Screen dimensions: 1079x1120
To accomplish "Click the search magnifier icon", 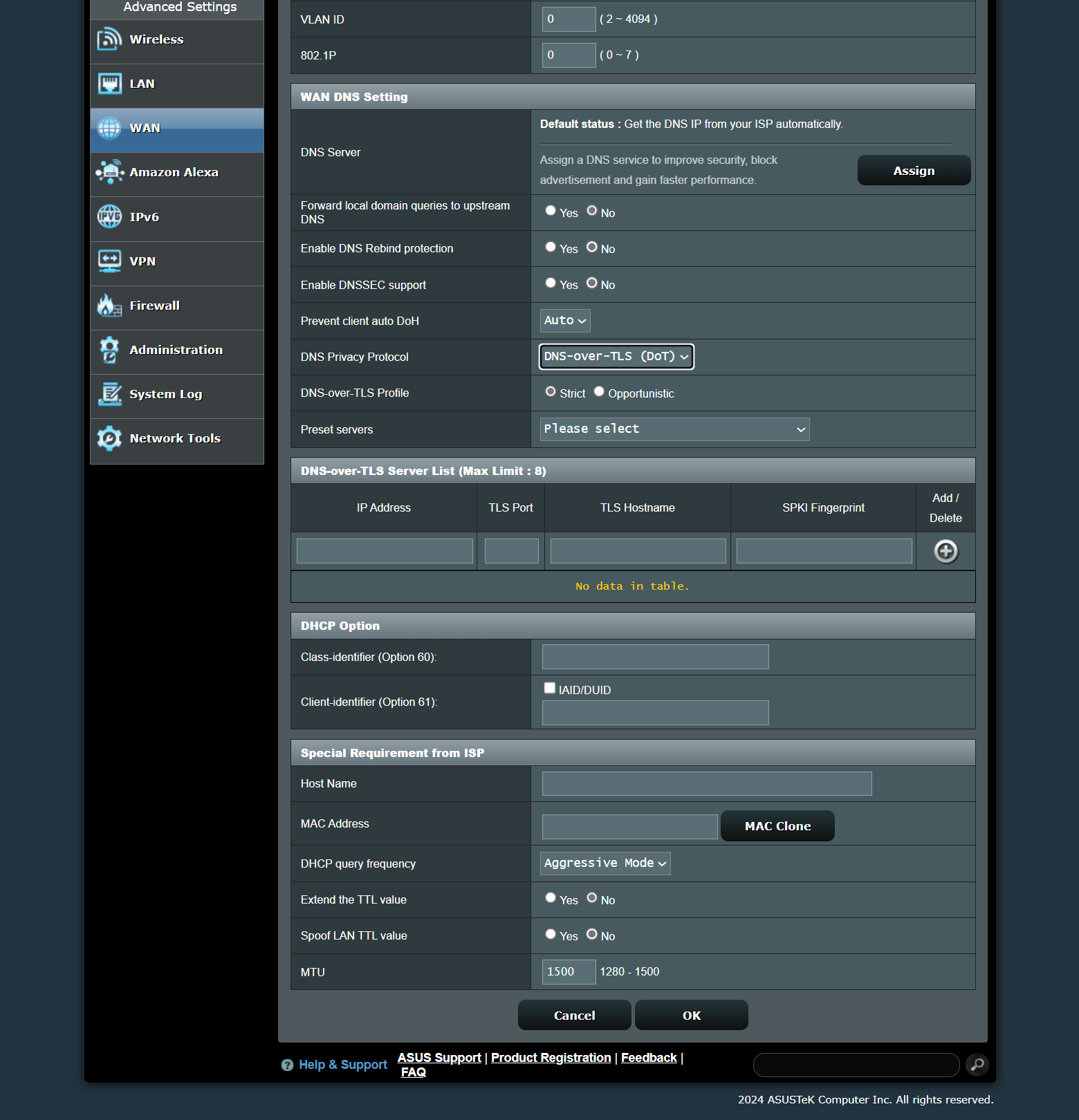I will coord(977,1065).
